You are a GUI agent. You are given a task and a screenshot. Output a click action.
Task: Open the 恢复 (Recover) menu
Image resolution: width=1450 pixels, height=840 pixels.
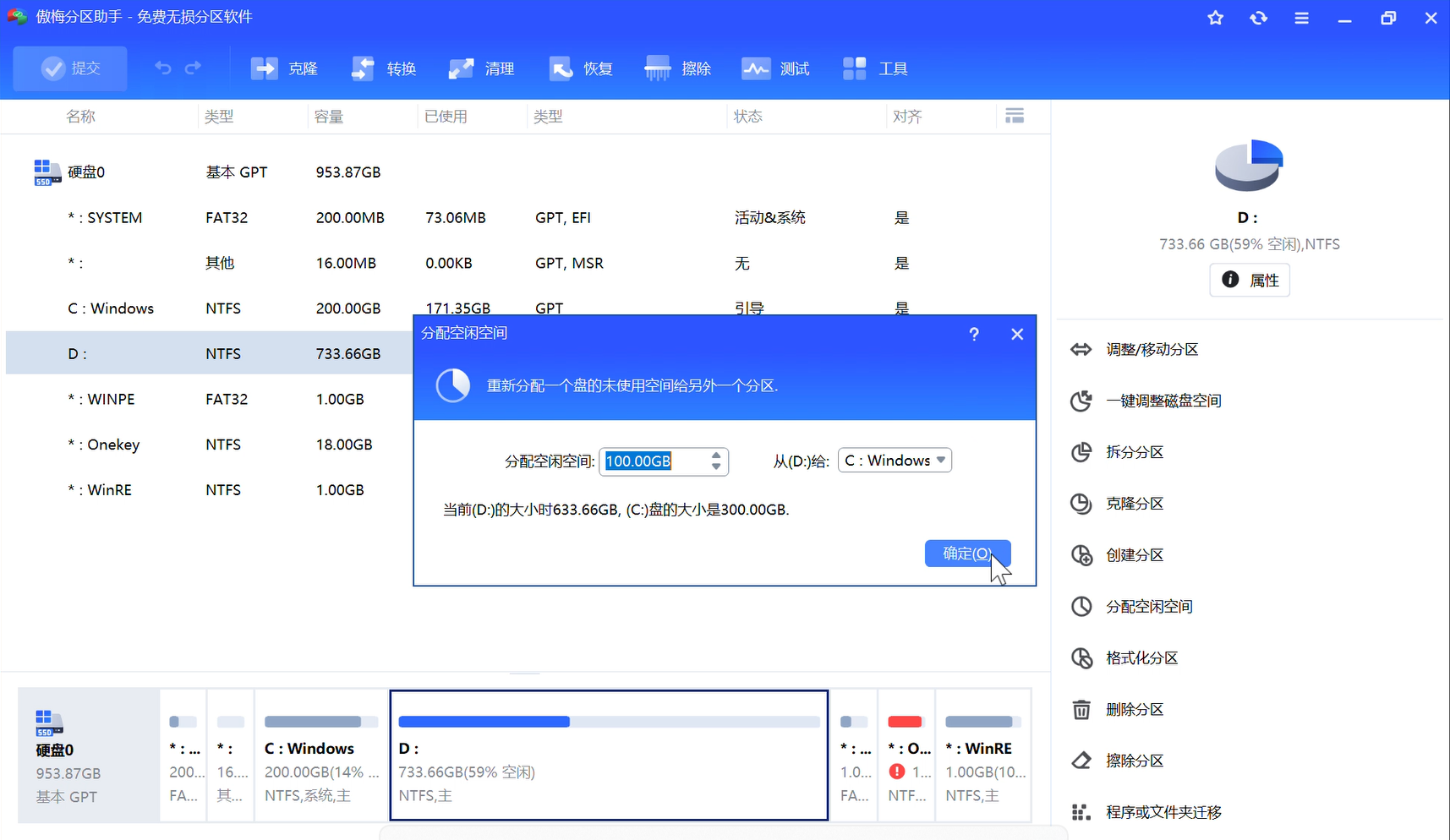[x=581, y=68]
